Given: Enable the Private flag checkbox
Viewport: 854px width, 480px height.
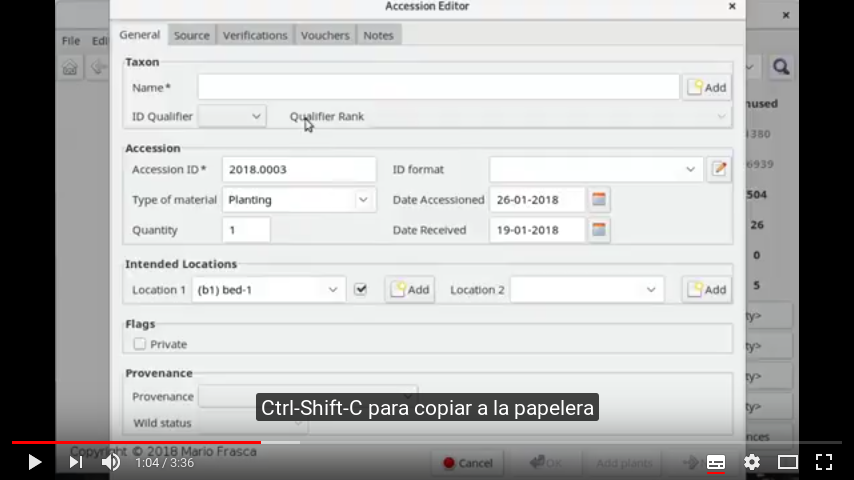Looking at the screenshot, I should [x=139, y=344].
